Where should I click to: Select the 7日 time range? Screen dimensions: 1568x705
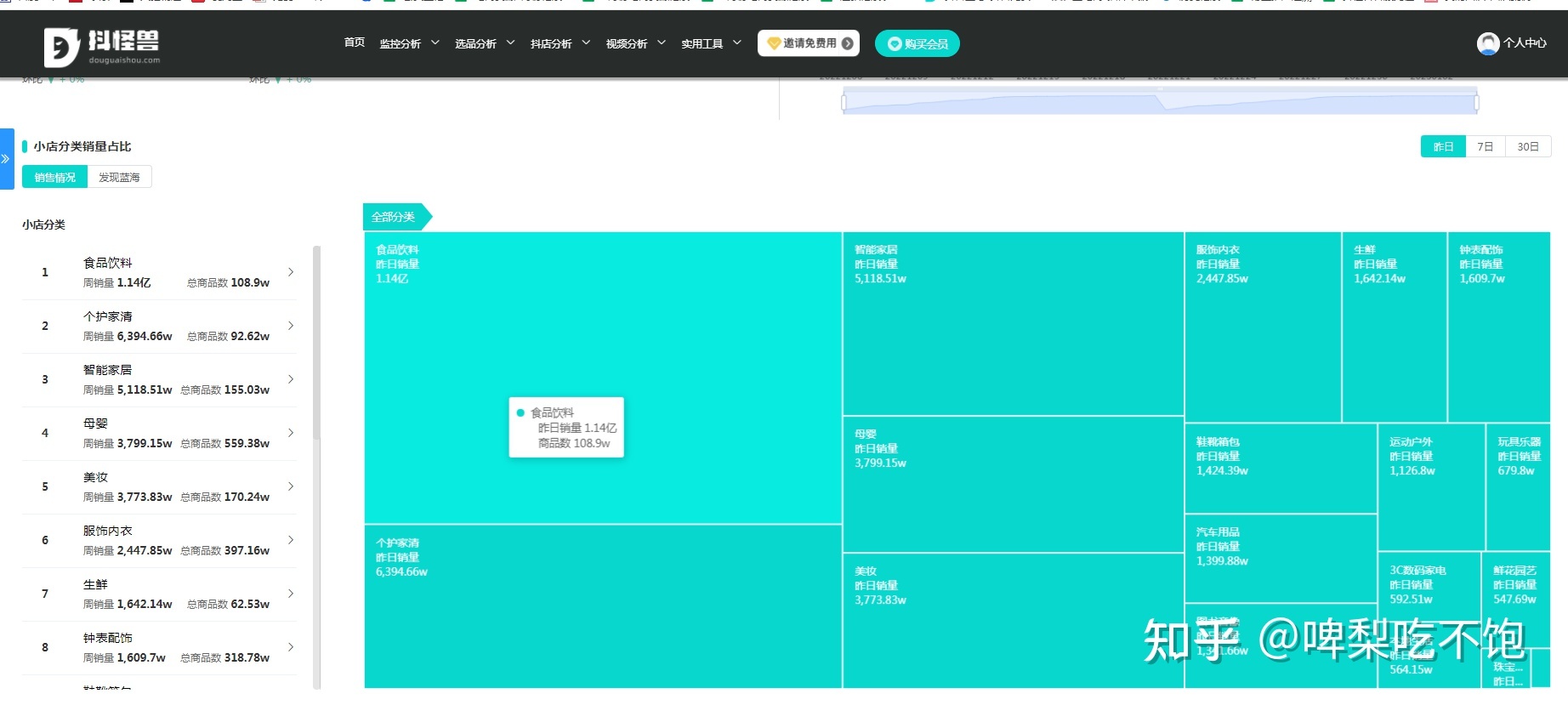coord(1486,146)
